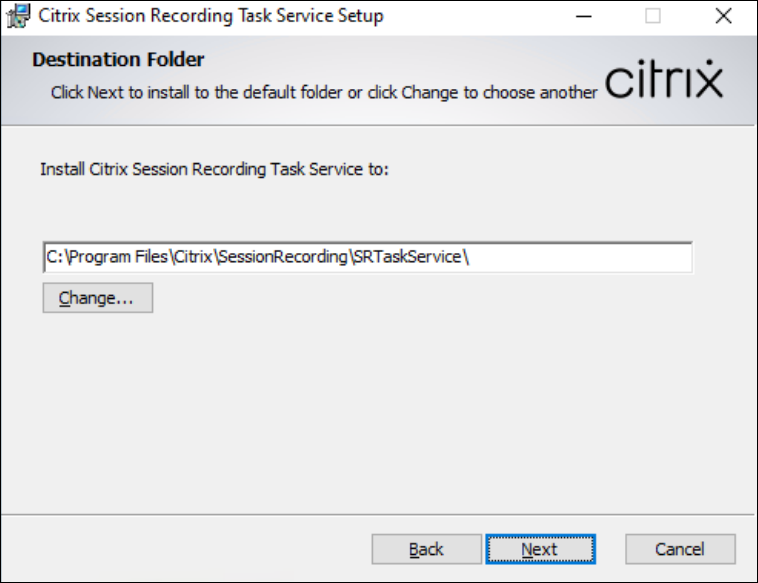
Task: Click the 'Click Next to install' instruction text
Action: (x=324, y=92)
